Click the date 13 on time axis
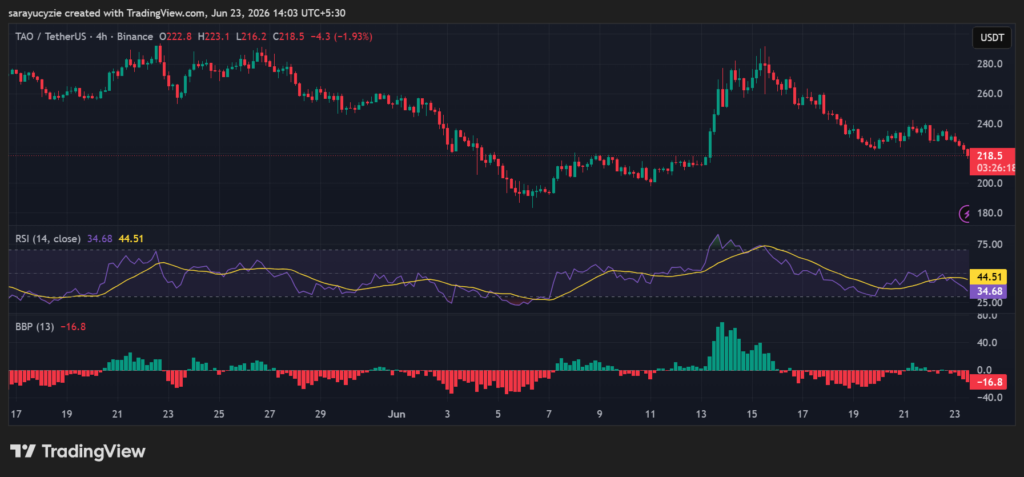The width and height of the screenshot is (1024, 477). click(x=701, y=414)
